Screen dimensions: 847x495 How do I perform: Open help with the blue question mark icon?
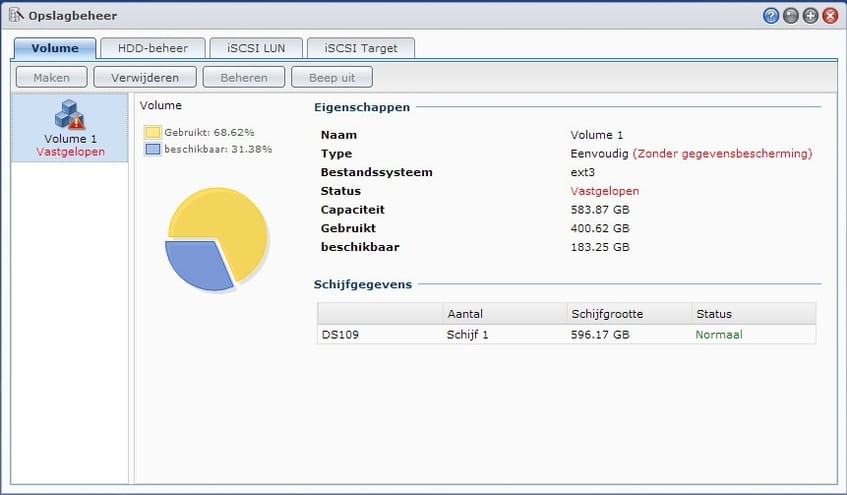[x=771, y=16]
